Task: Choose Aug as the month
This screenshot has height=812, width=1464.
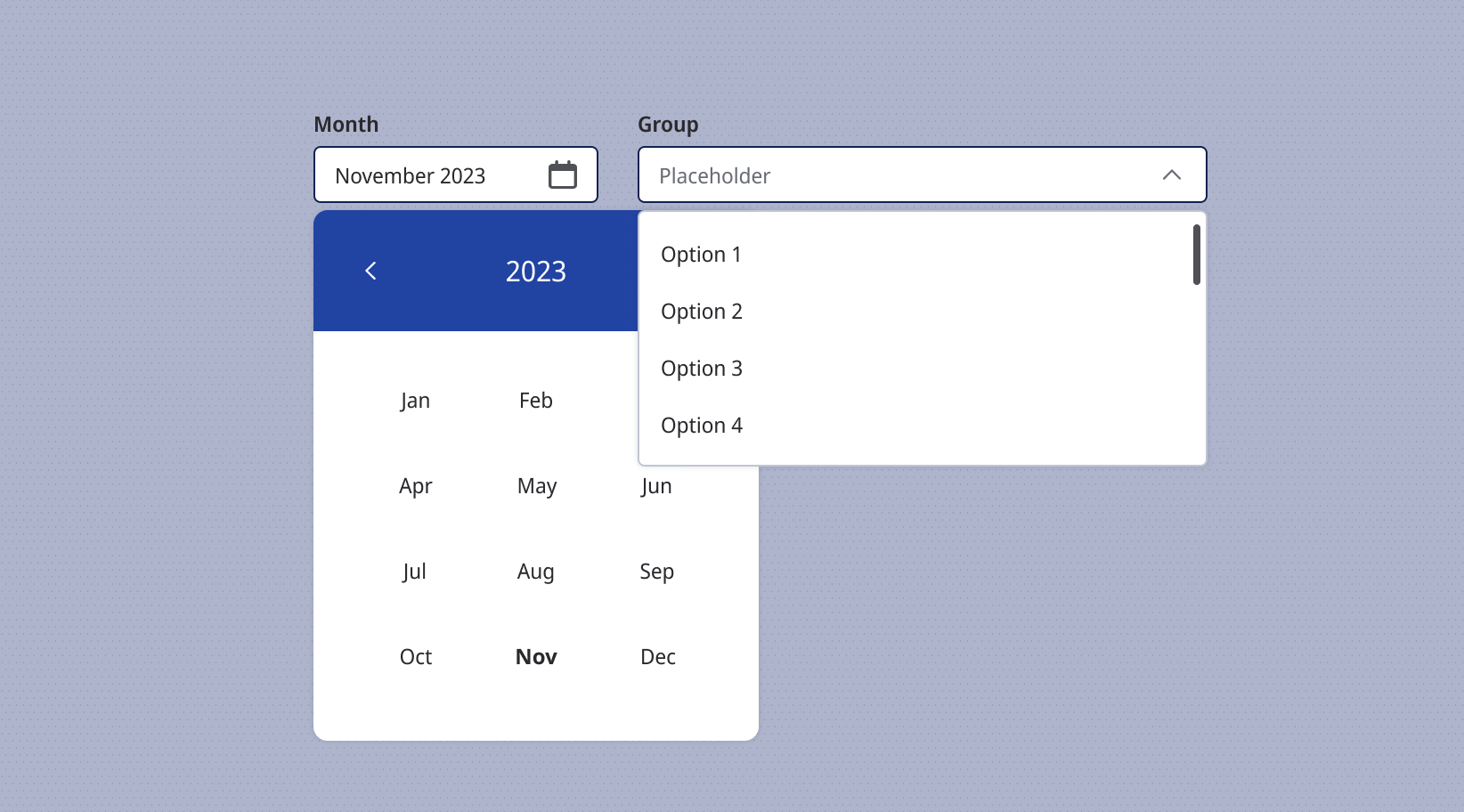Action: click(x=535, y=571)
